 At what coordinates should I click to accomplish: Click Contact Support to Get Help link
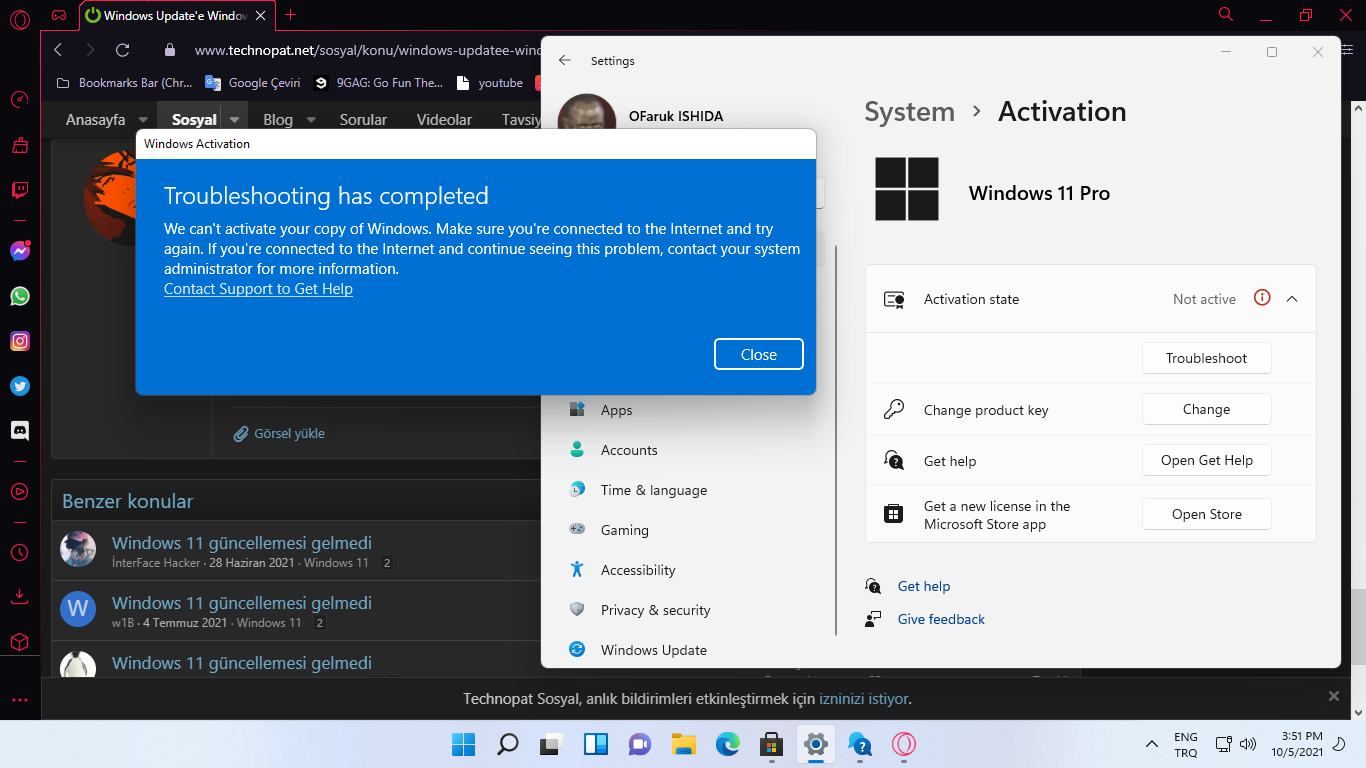tap(258, 289)
